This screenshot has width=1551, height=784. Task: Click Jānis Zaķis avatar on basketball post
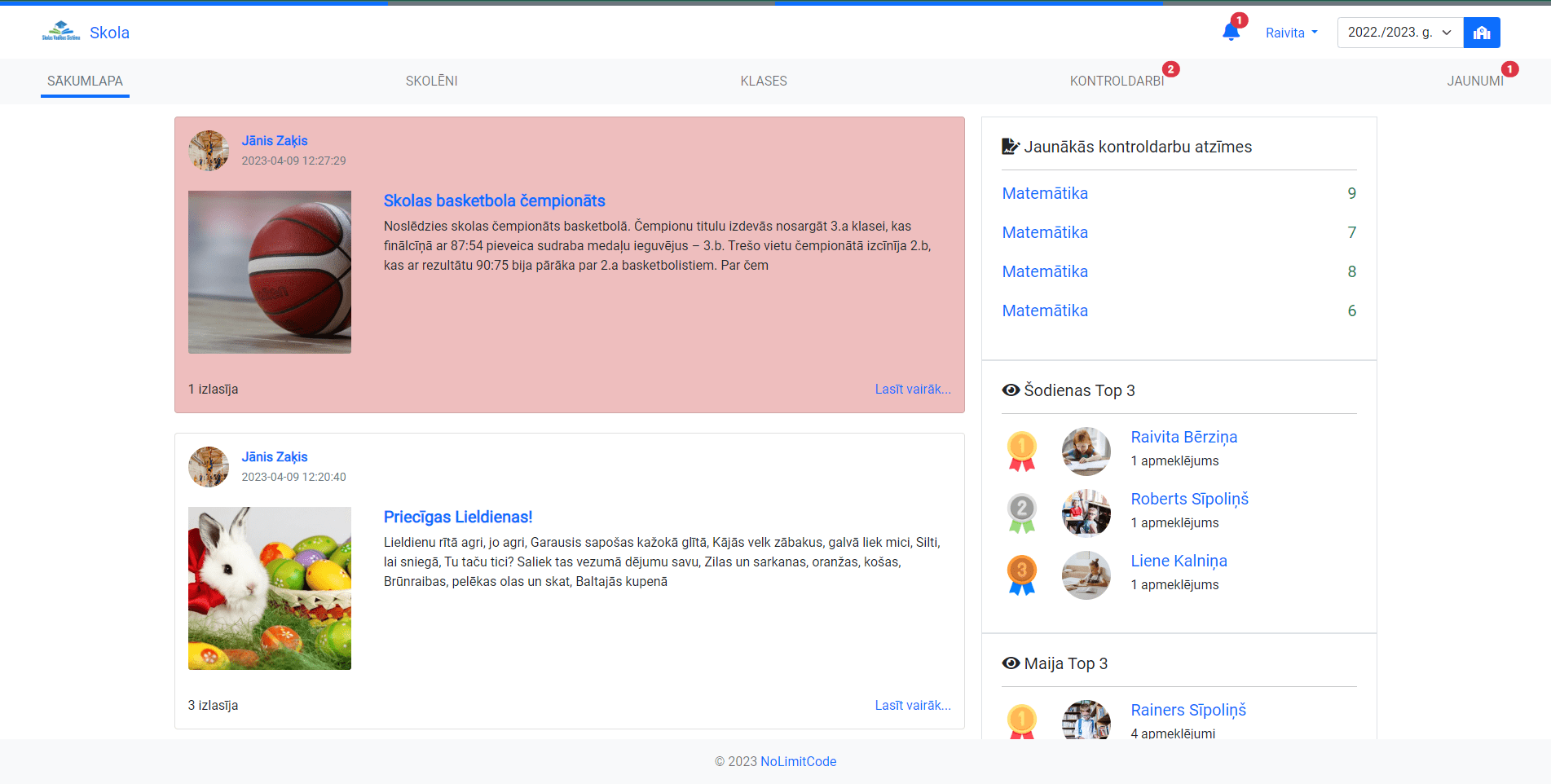tap(209, 151)
